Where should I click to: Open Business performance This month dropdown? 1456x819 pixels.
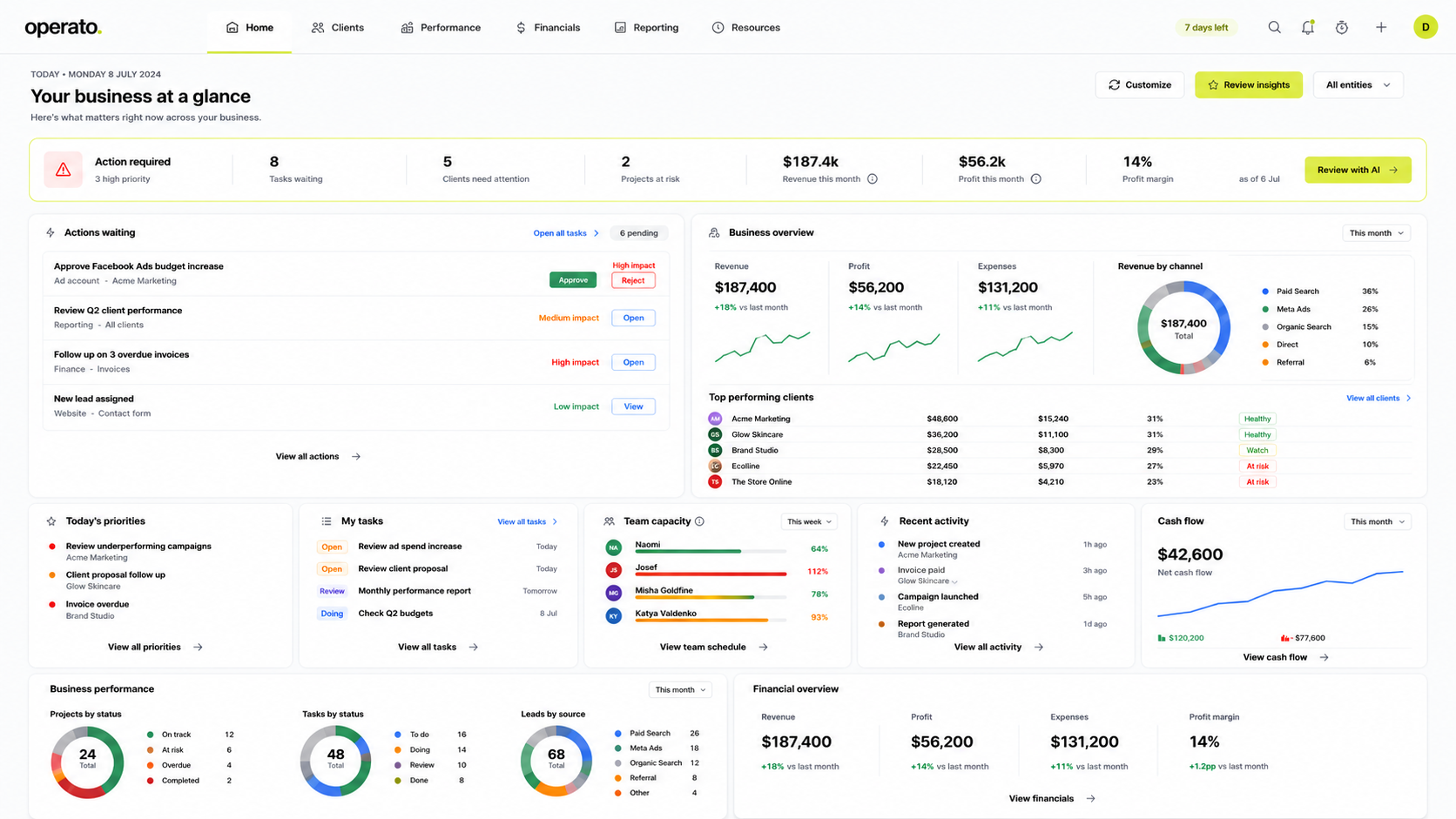[x=680, y=689]
